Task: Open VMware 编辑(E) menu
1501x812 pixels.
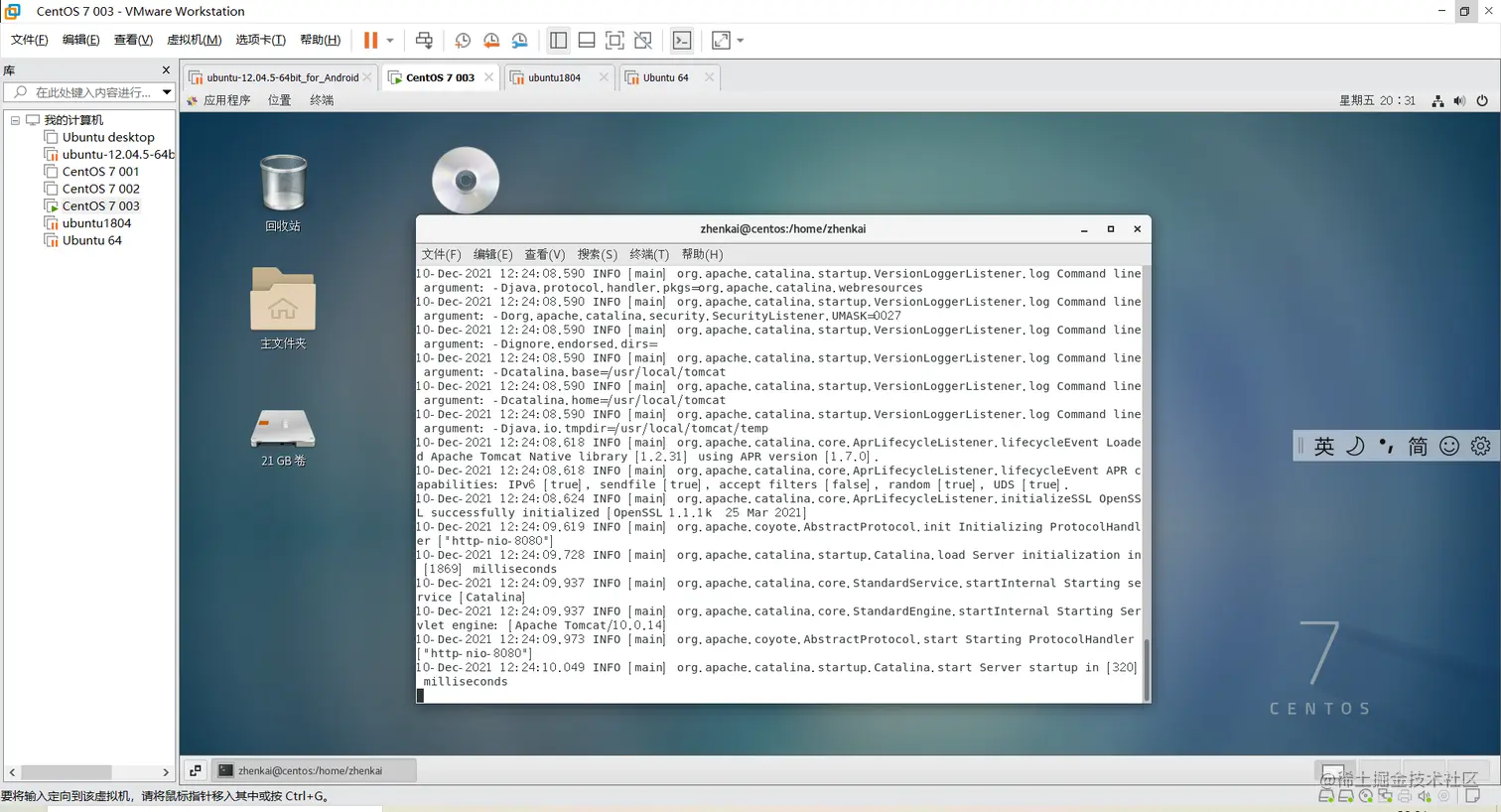Action: click(x=80, y=40)
